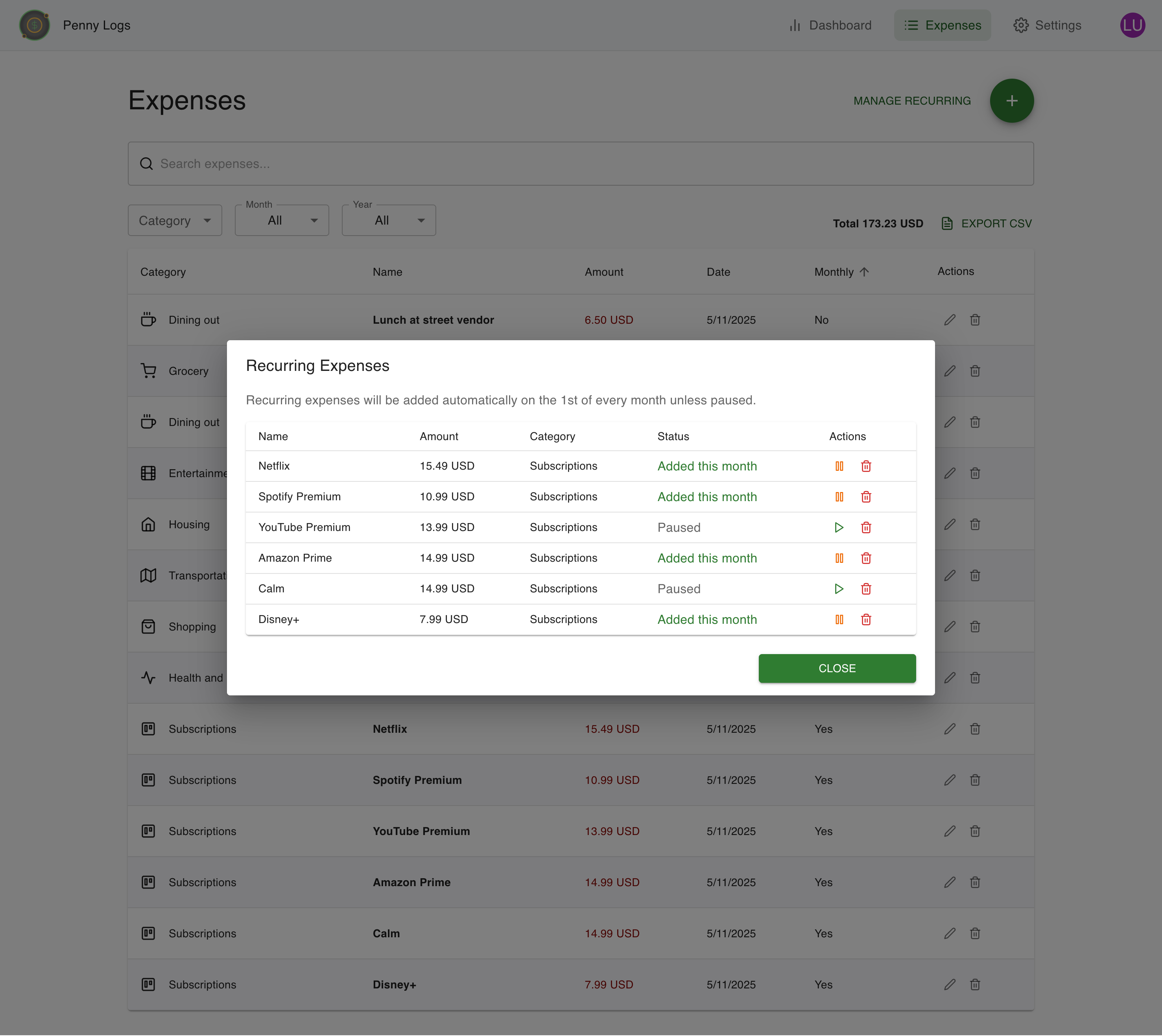
Task: Pause the Spotify Premium recurring expense
Action: (839, 497)
